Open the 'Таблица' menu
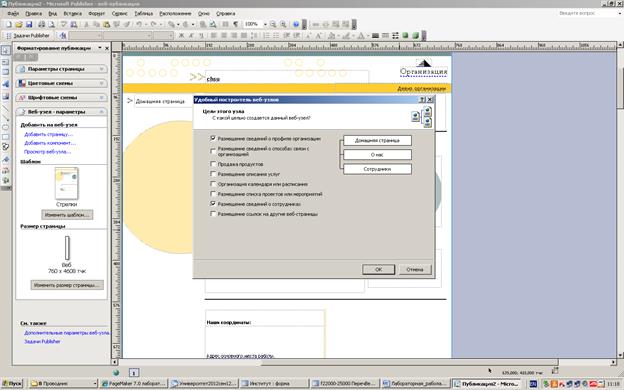 tap(143, 14)
